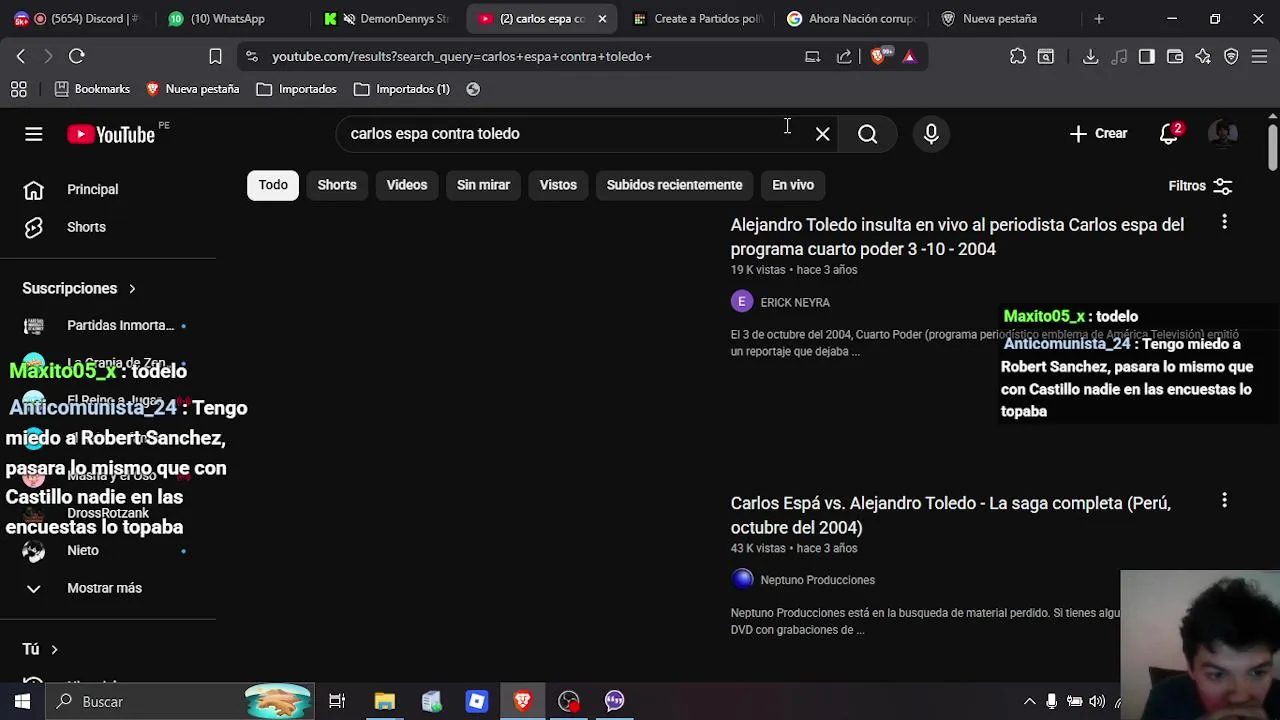Viewport: 1280px width, 720px height.
Task: Open a new browser tab
Action: click(1098, 18)
